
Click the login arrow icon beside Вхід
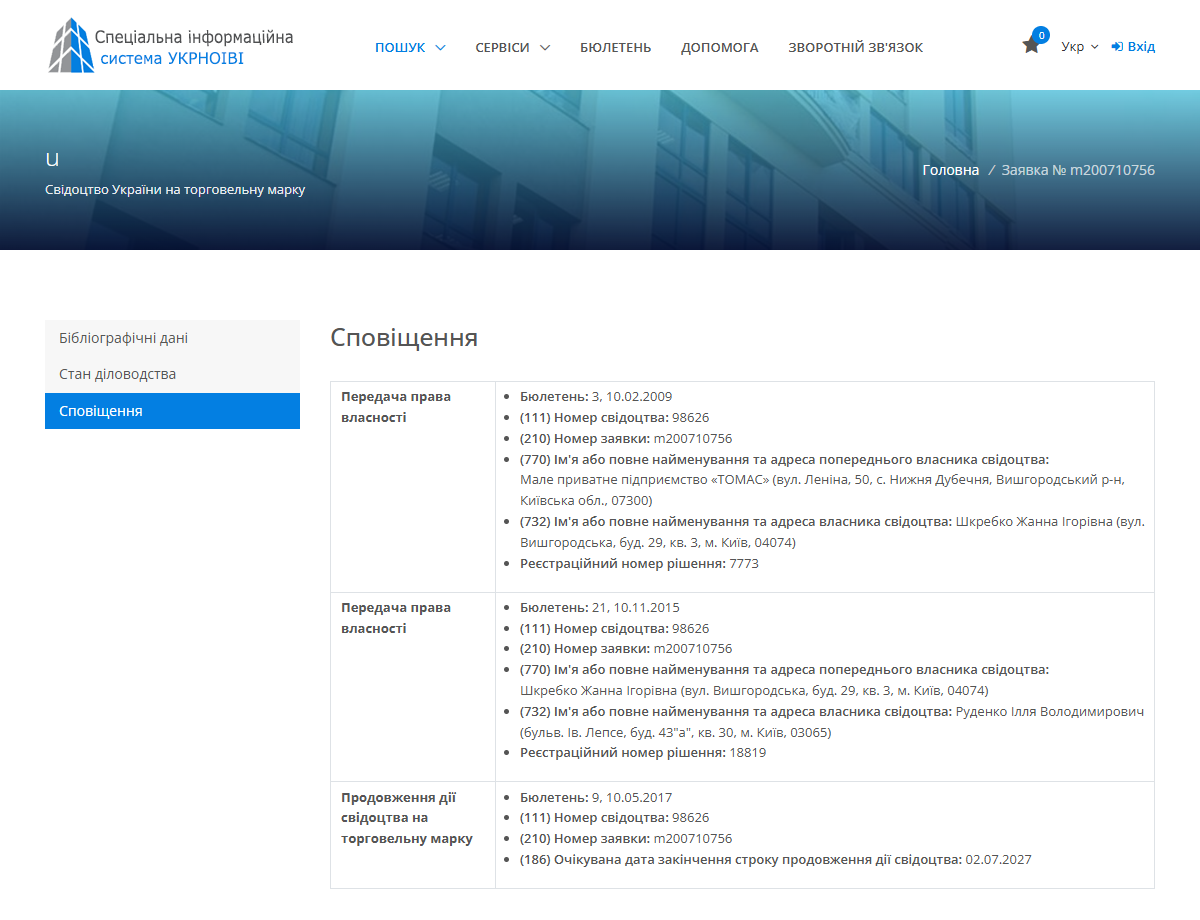[x=1117, y=47]
